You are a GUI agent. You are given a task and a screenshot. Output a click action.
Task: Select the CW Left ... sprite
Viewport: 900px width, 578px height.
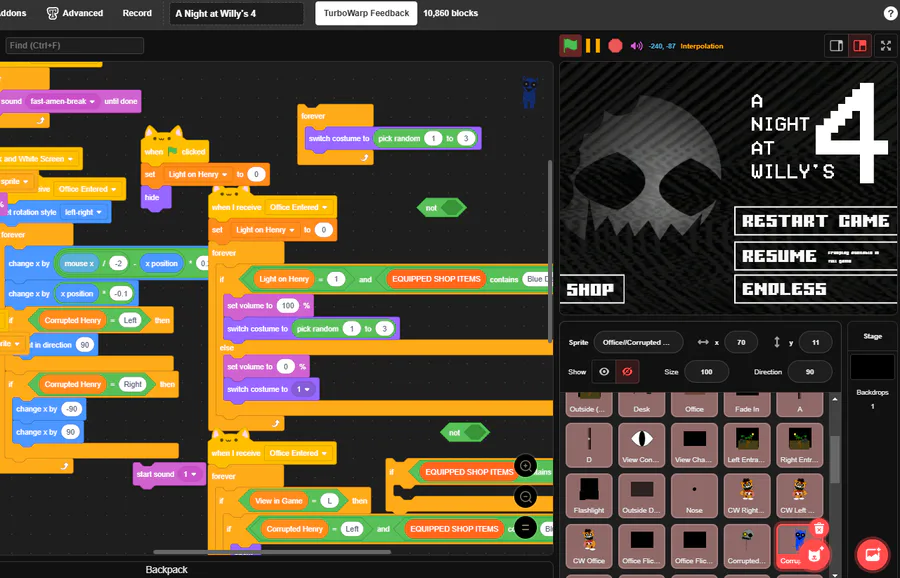[x=800, y=495]
